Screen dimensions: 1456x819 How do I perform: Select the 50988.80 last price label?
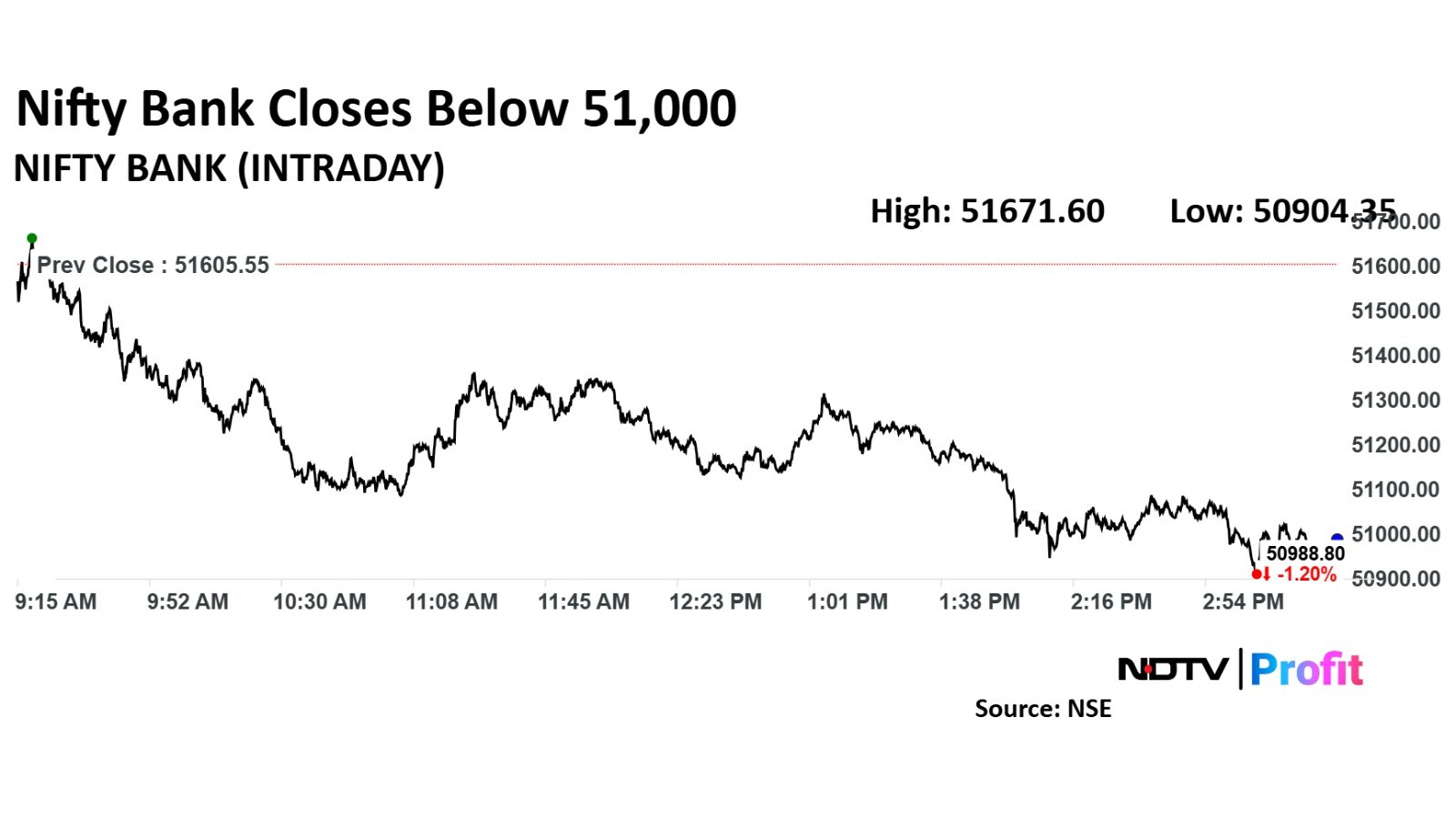1305,553
